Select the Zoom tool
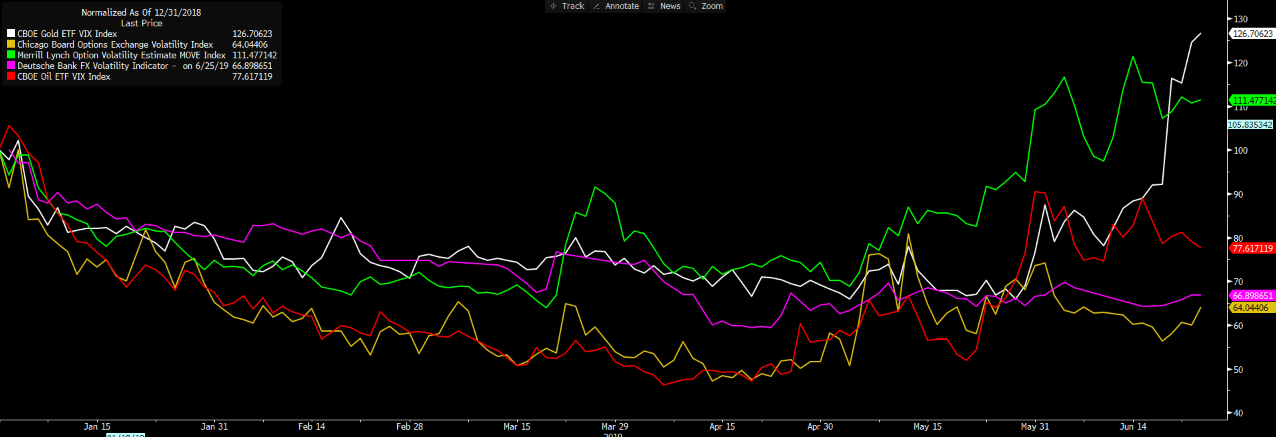The height and width of the screenshot is (437, 1276). click(x=705, y=6)
